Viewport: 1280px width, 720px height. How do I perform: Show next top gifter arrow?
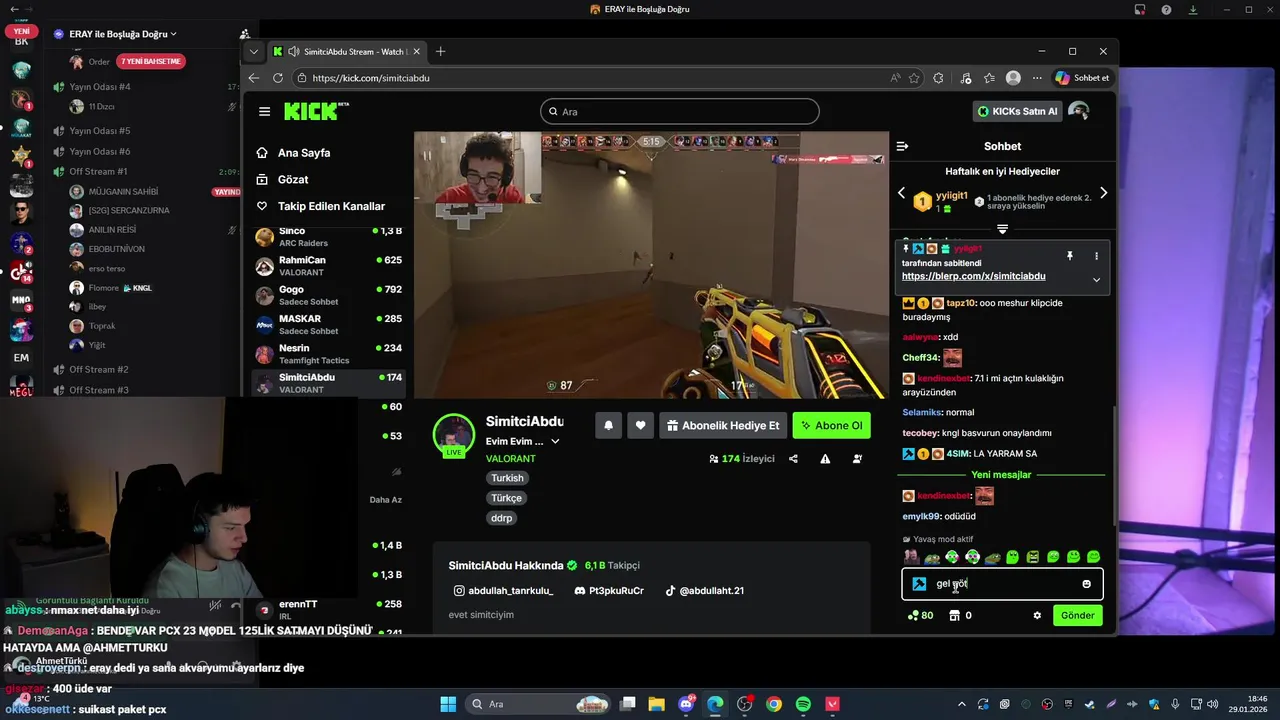pyautogui.click(x=1103, y=193)
